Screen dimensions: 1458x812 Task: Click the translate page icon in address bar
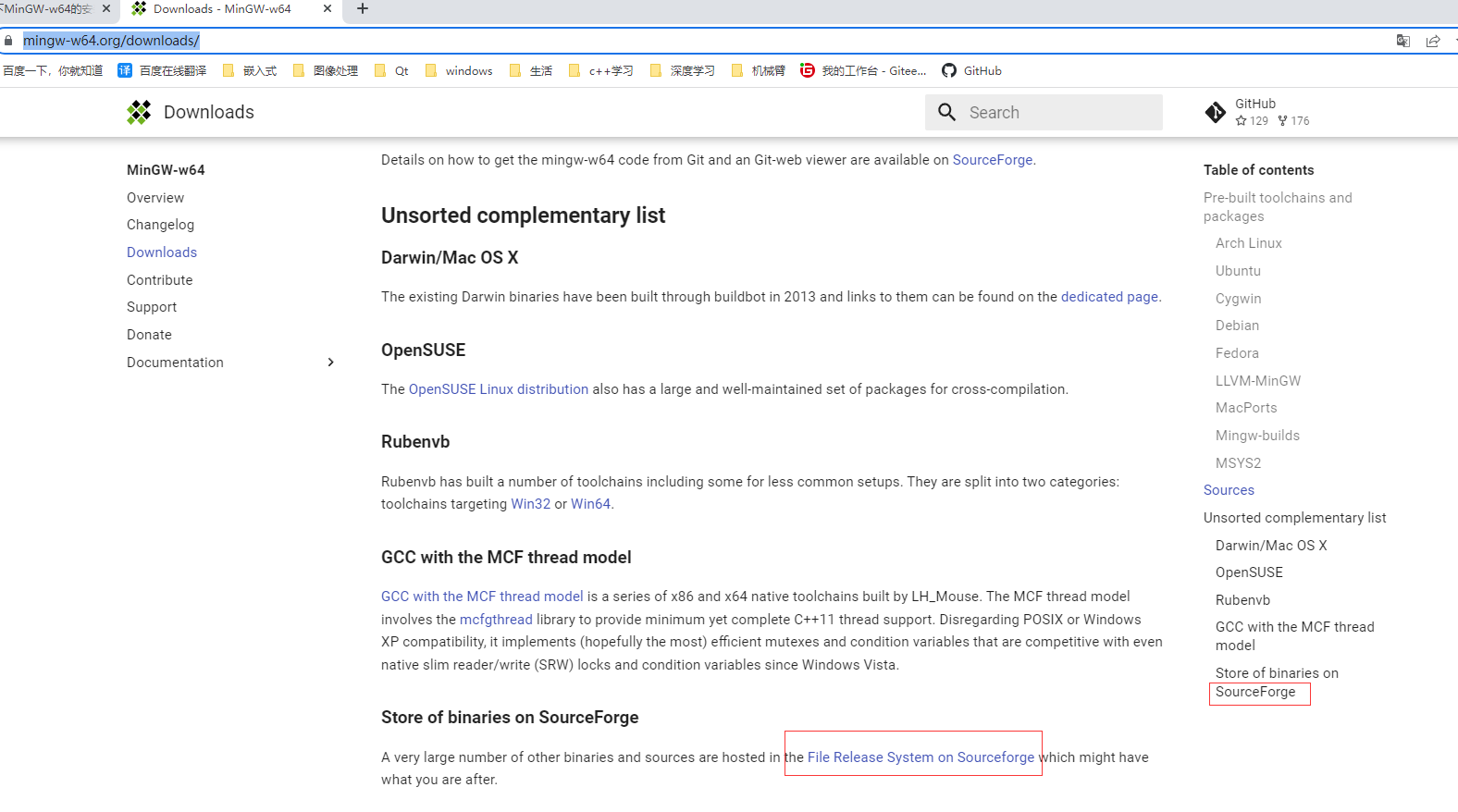point(1403,41)
